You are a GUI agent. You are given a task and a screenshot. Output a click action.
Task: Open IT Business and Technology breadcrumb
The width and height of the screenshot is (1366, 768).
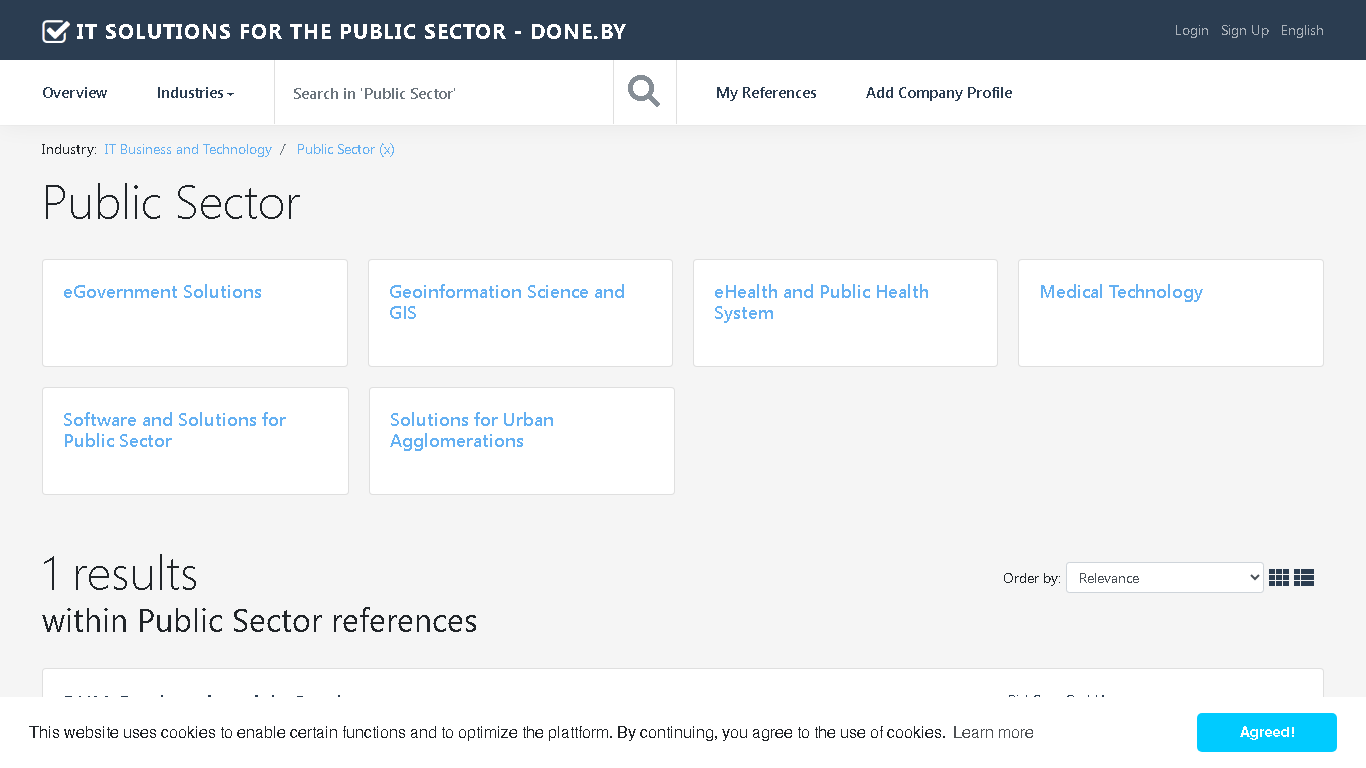point(188,149)
